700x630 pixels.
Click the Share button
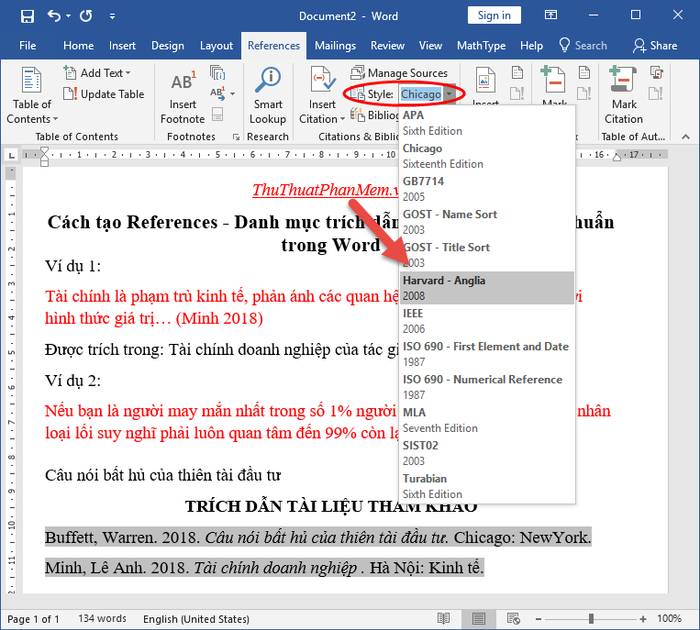(655, 46)
